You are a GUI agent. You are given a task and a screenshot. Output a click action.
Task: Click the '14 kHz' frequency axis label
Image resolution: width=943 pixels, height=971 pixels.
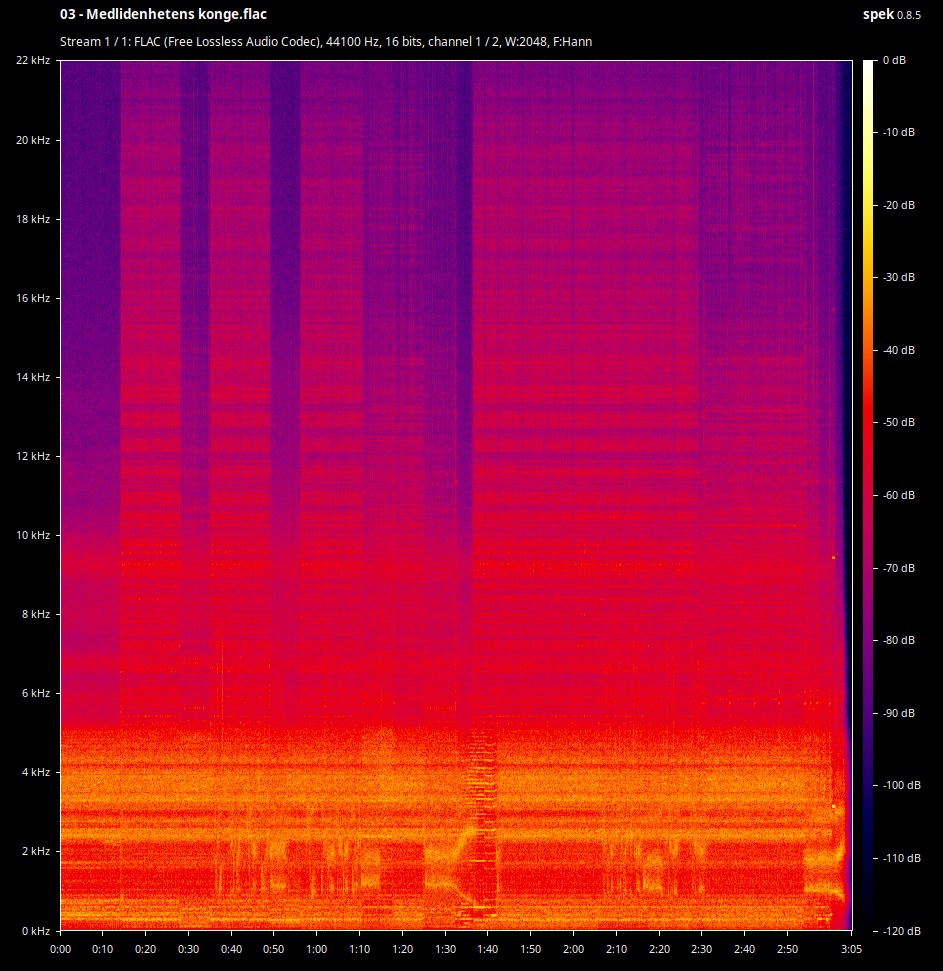coord(33,377)
